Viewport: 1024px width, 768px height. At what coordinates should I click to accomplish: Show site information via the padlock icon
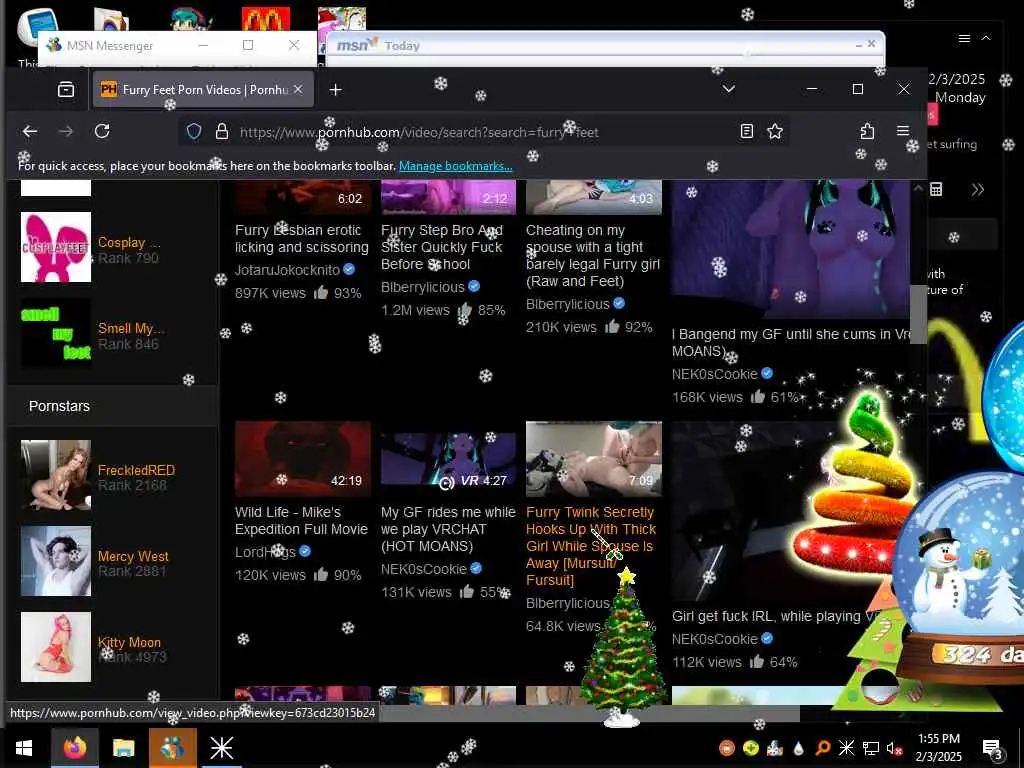(222, 131)
